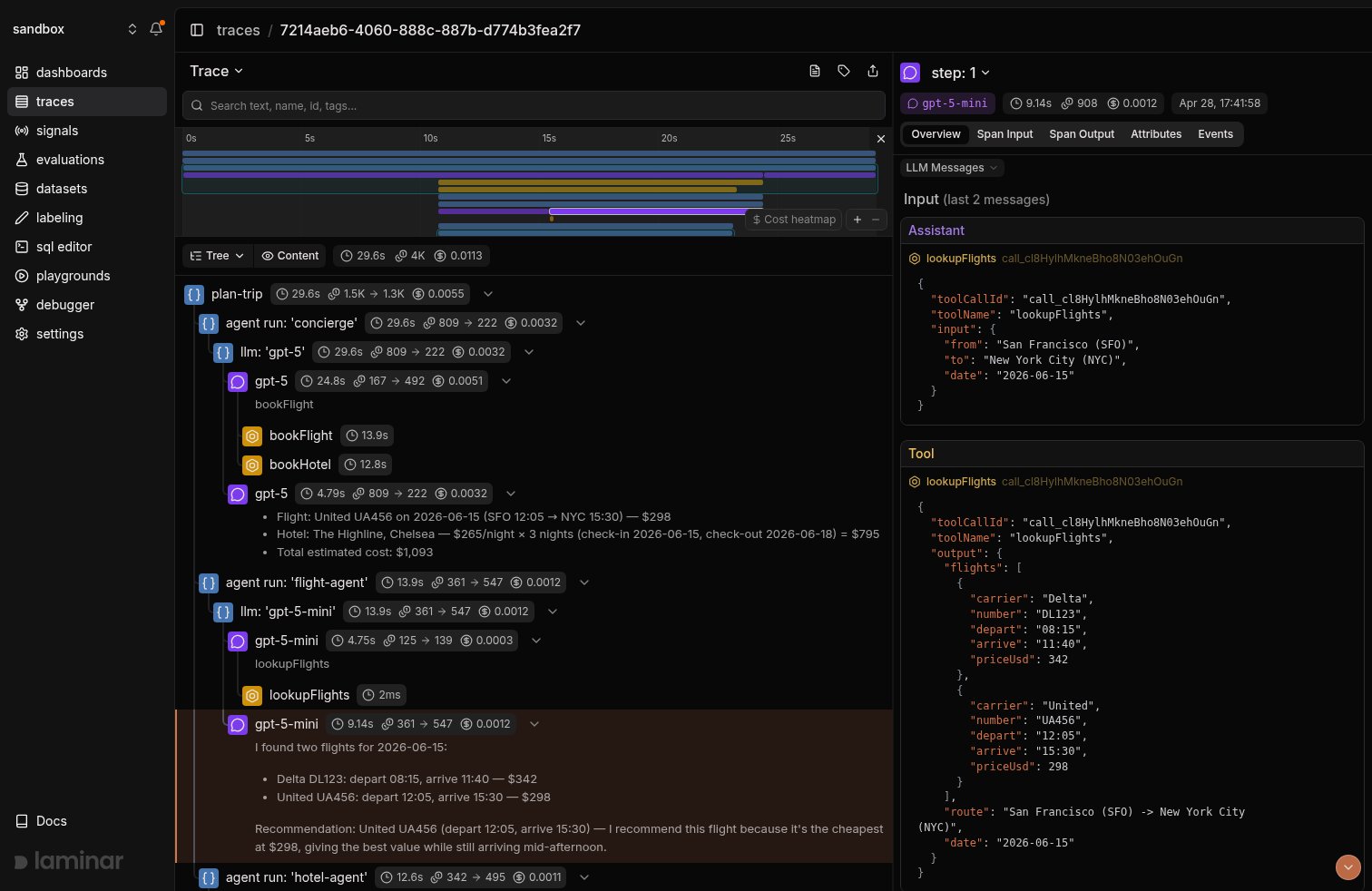Select the plan-trip span icon
Screen dimensions: 1372x891
194,294
